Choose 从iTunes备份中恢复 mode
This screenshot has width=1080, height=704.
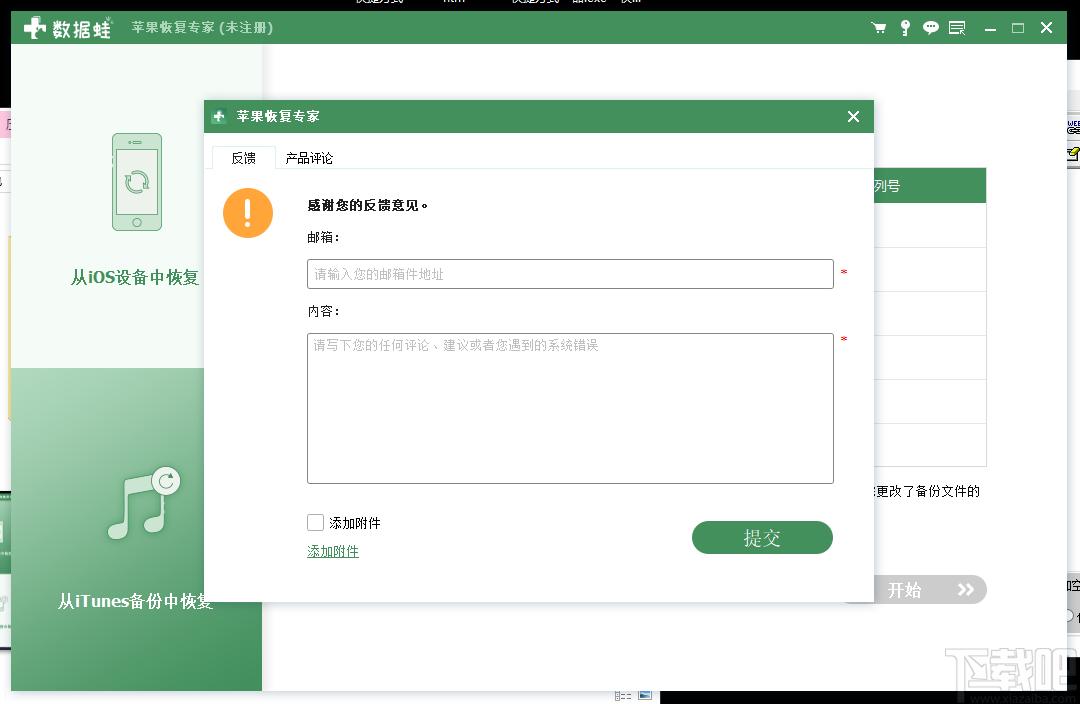[135, 601]
